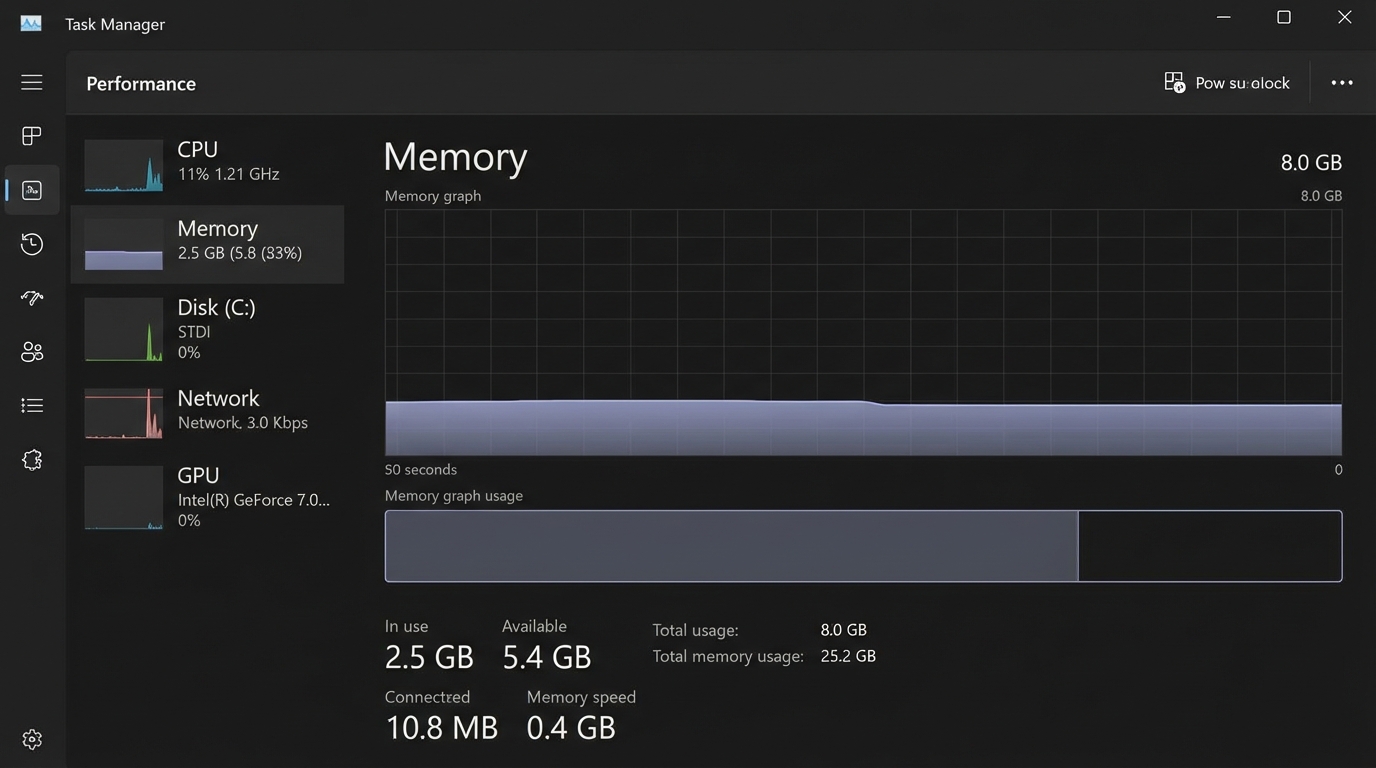Expand the Task Manager system menu icon

[x=30, y=22]
